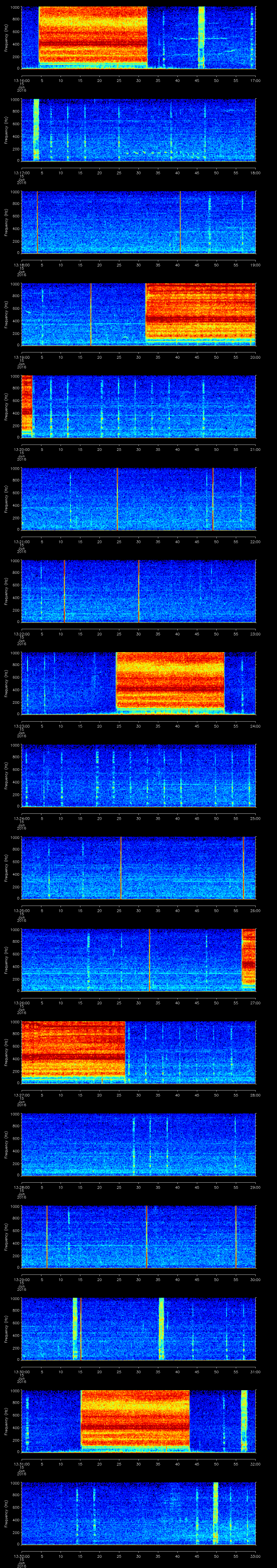Click the 26:00 end time label
Viewport: 277px width, 1568px height.
pyautogui.click(x=256, y=910)
